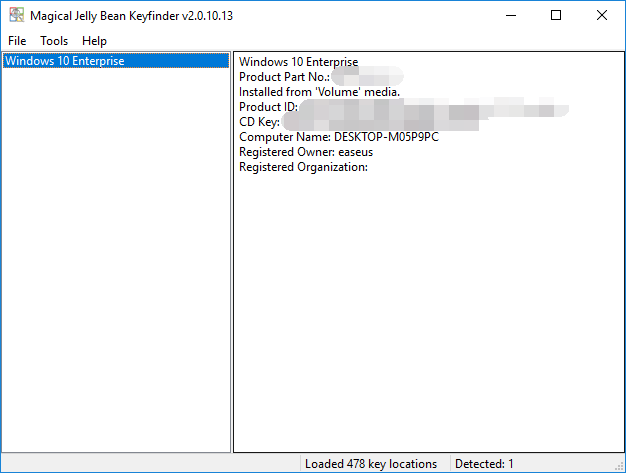Click the Detected: 1 status panel
Image resolution: width=626 pixels, height=473 pixels.
point(484,464)
